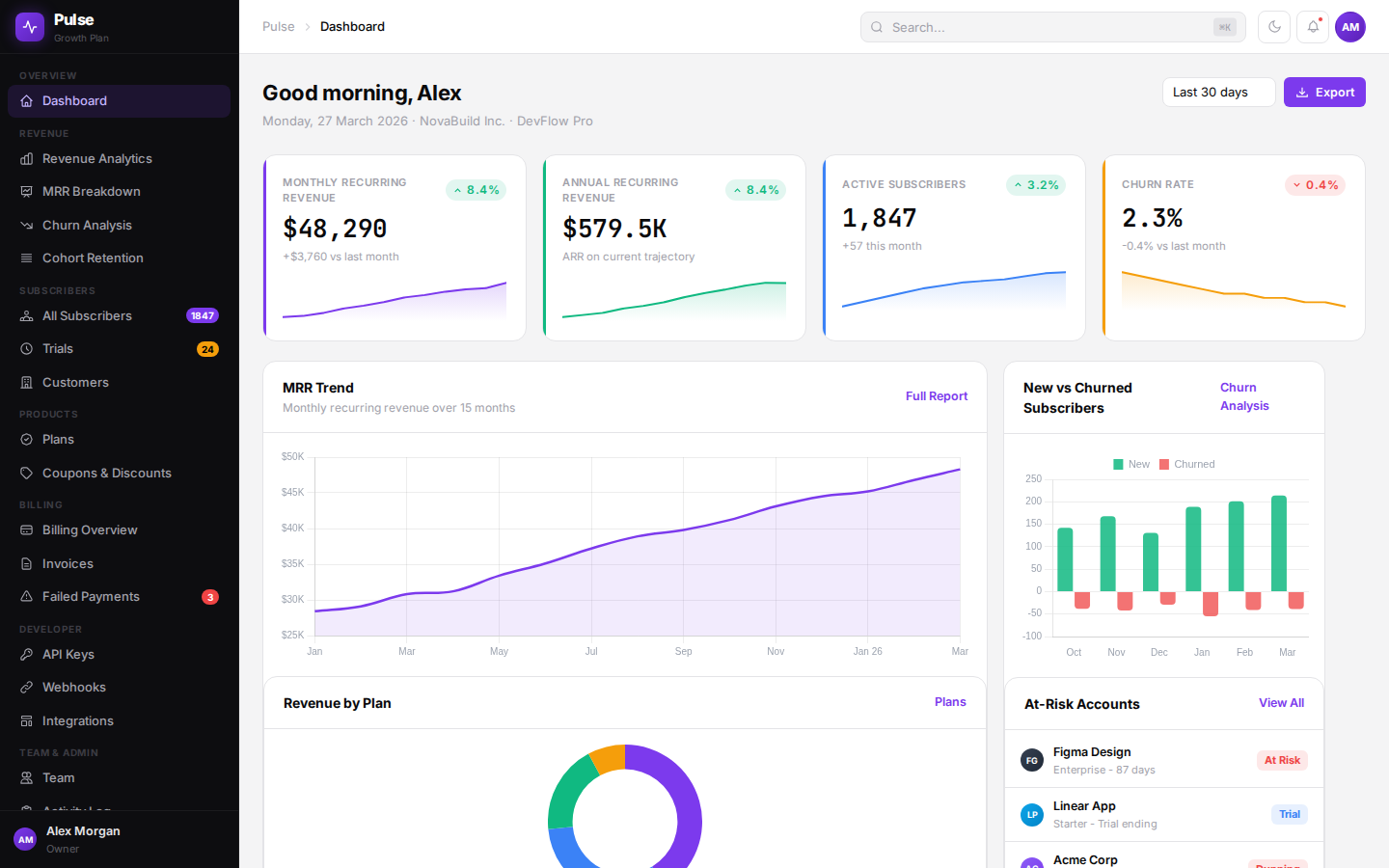Click the Churn Analysis trend-down icon
Image resolution: width=1389 pixels, height=868 pixels.
coord(27,226)
